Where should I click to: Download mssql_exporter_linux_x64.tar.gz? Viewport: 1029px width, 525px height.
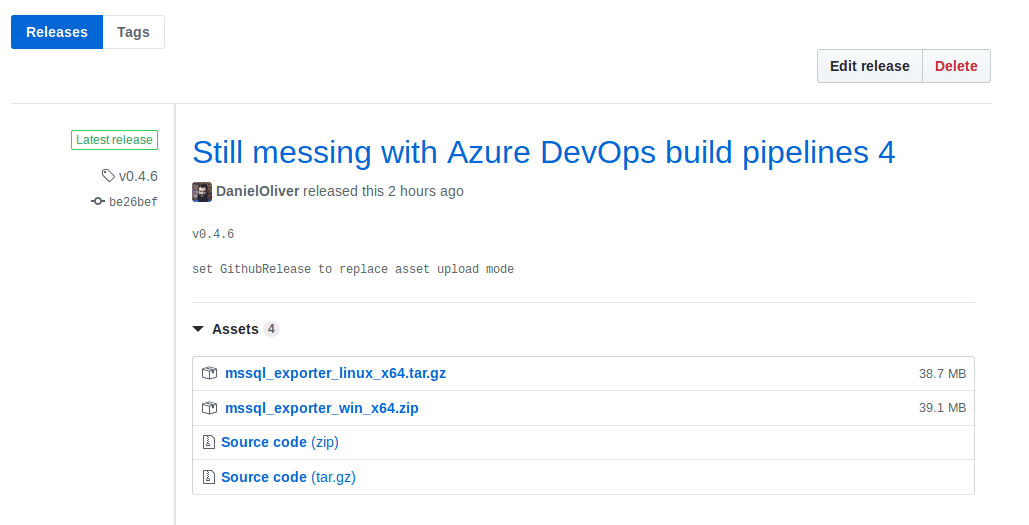(x=335, y=373)
